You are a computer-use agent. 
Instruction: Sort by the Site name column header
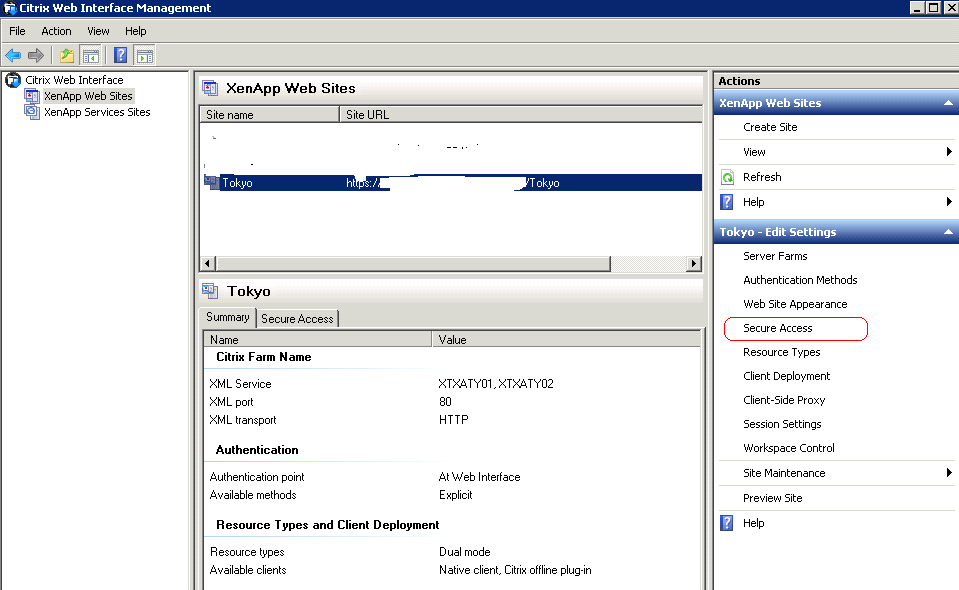[270, 114]
